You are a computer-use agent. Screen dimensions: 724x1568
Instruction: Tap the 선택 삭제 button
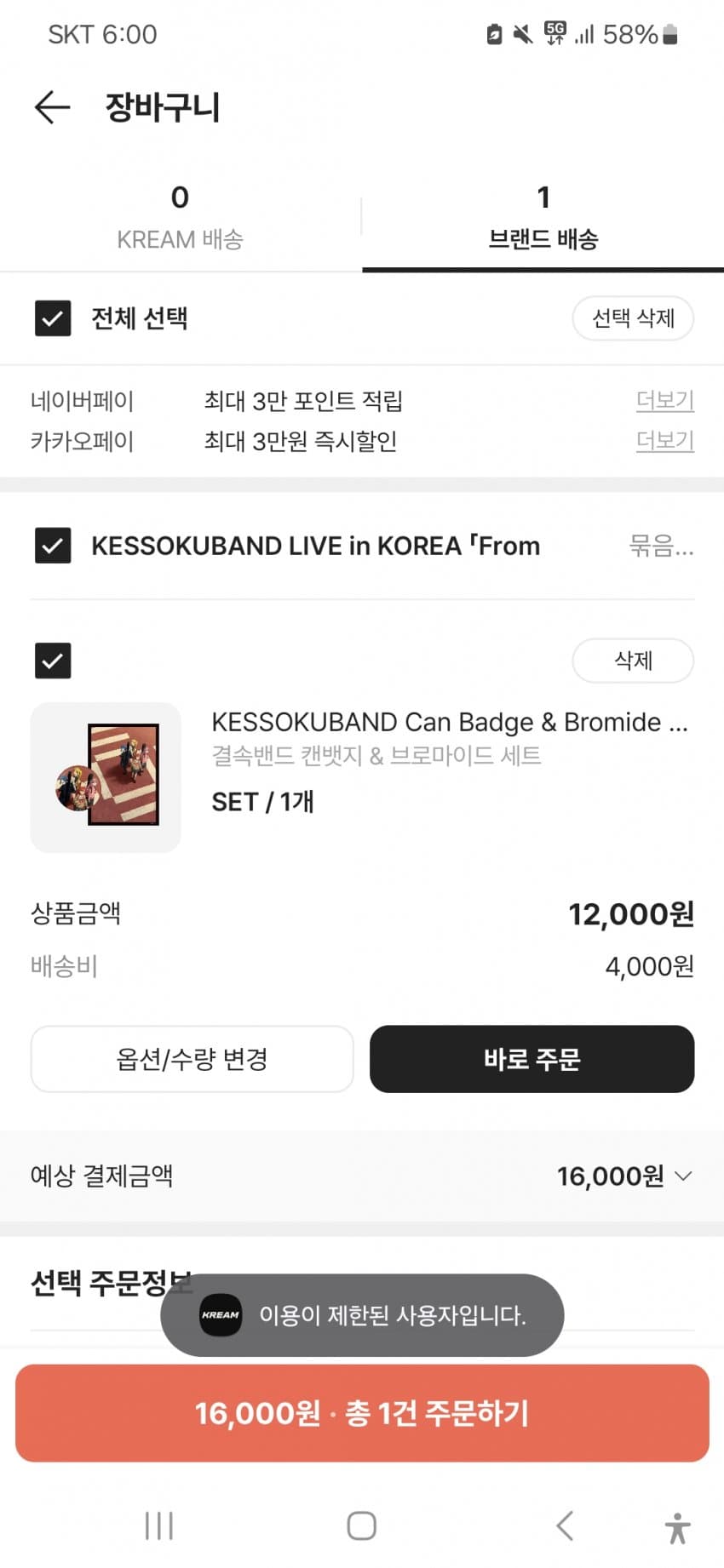[x=633, y=318]
